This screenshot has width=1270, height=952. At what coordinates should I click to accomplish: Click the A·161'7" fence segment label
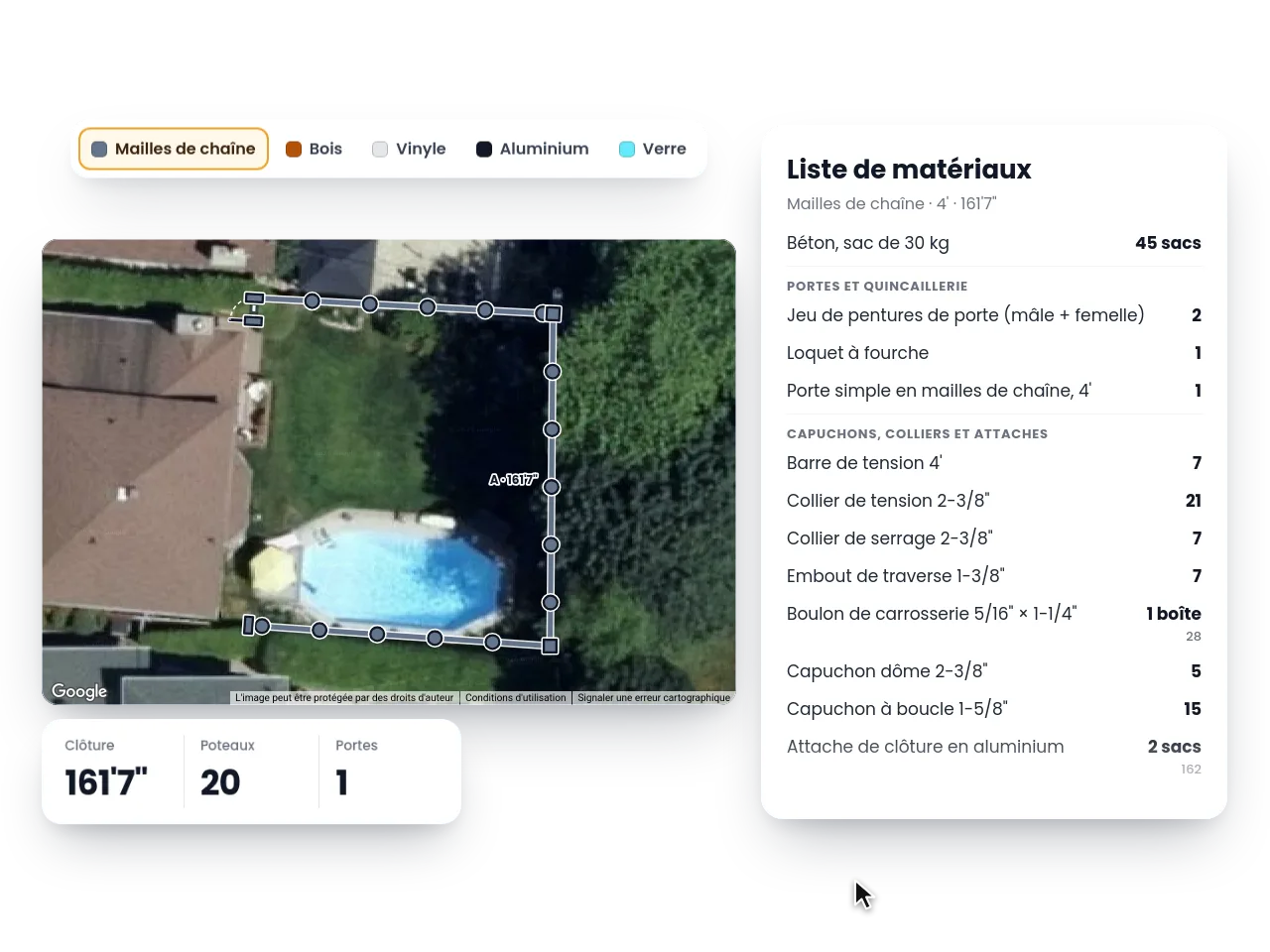click(513, 480)
